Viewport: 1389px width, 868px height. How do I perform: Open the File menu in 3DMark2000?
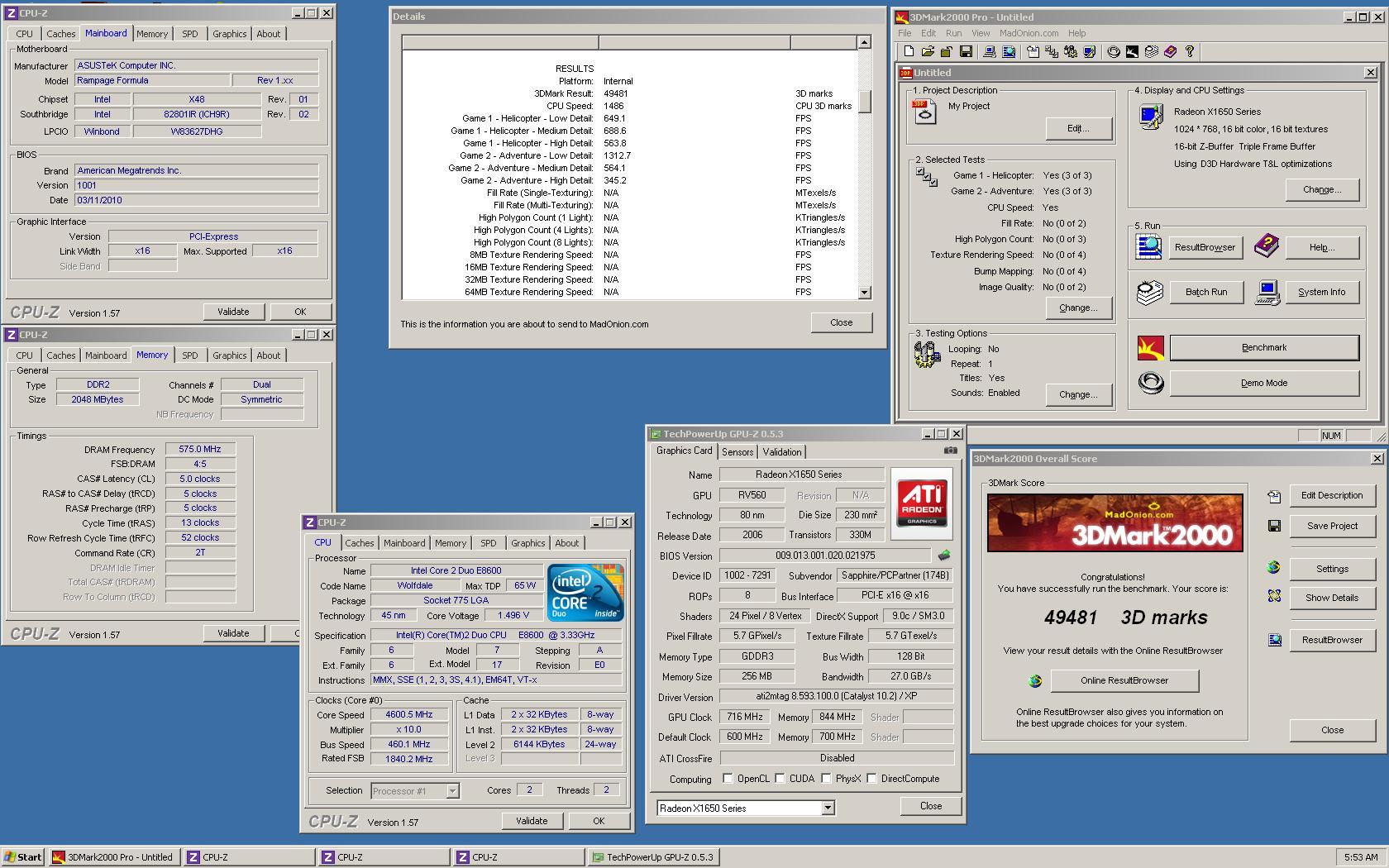[x=905, y=33]
